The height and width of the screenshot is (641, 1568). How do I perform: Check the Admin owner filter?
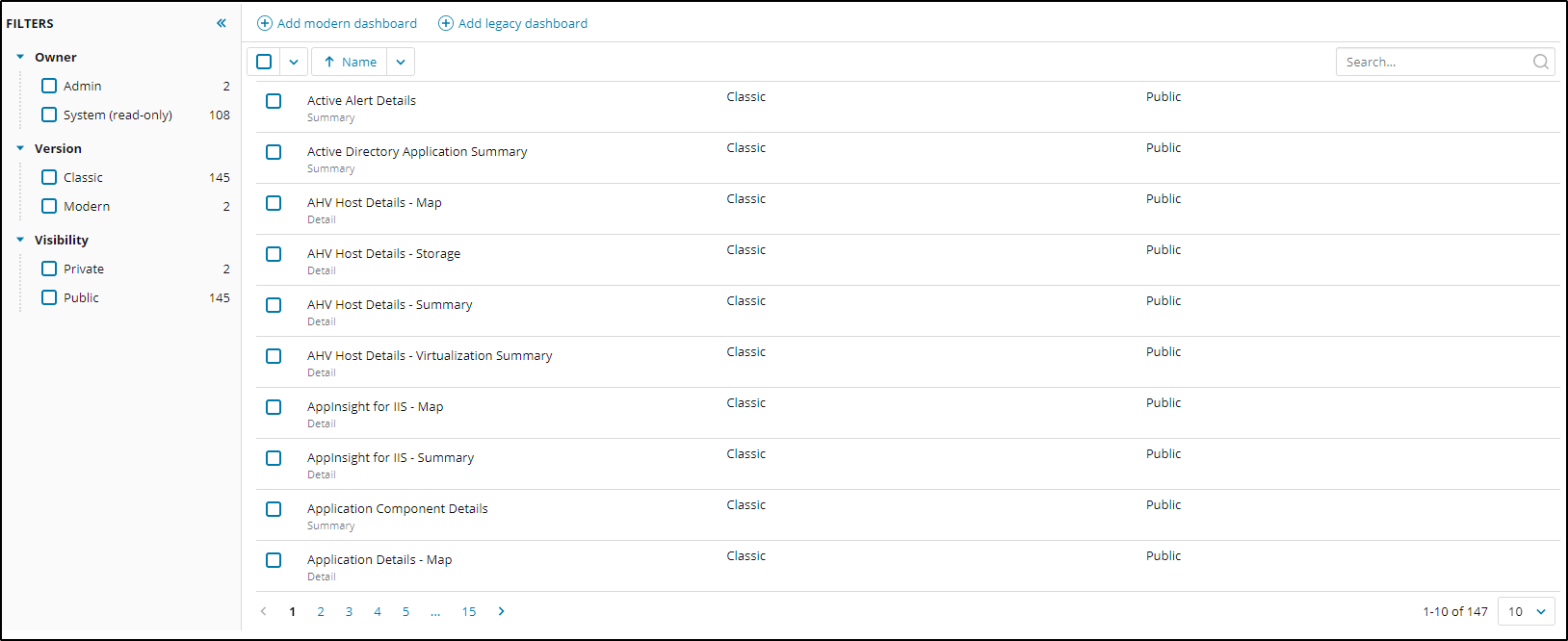click(x=49, y=86)
